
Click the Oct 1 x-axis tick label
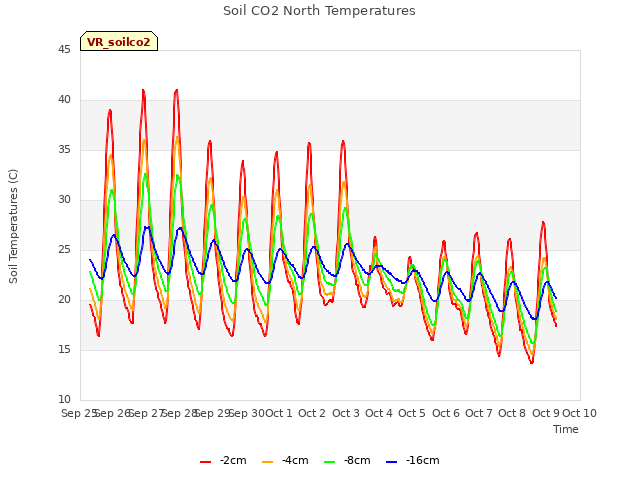tap(279, 413)
